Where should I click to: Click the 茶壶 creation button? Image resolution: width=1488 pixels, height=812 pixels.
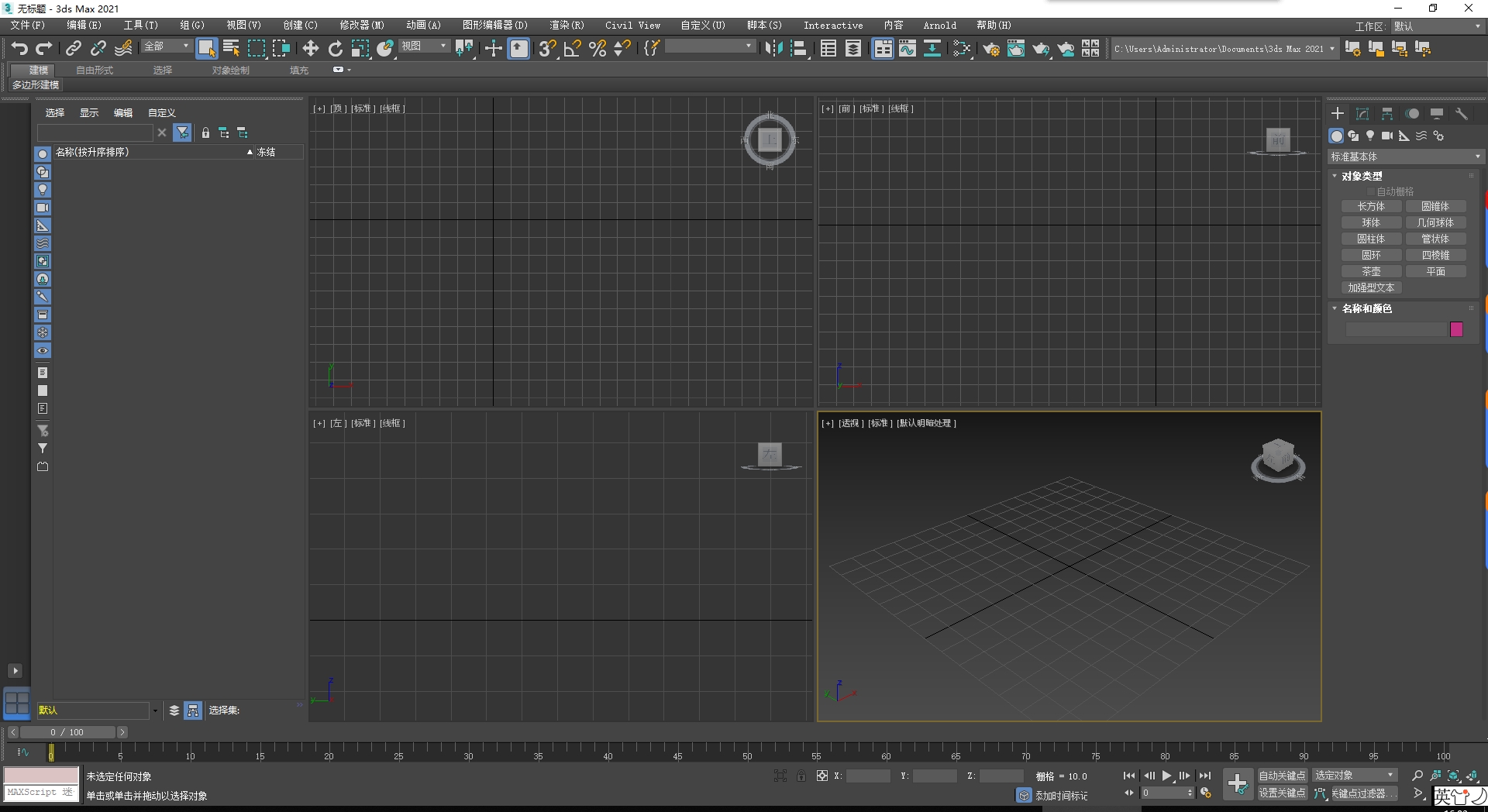coord(1370,271)
